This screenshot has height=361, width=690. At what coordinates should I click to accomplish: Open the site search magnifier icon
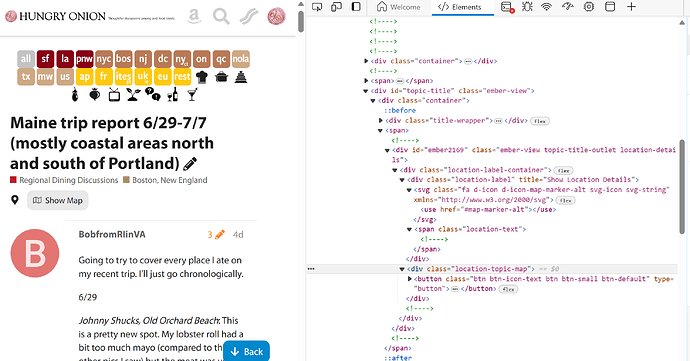[x=221, y=16]
